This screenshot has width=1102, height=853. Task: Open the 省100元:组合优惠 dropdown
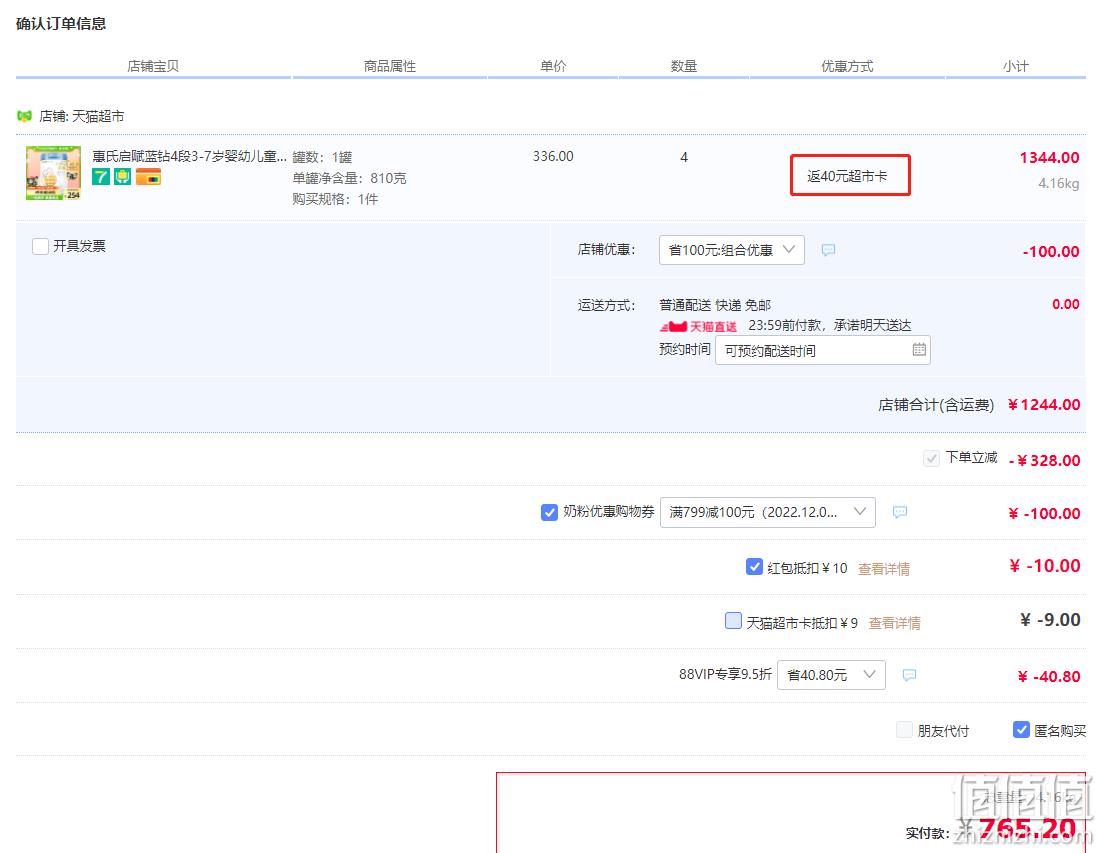tap(732, 250)
